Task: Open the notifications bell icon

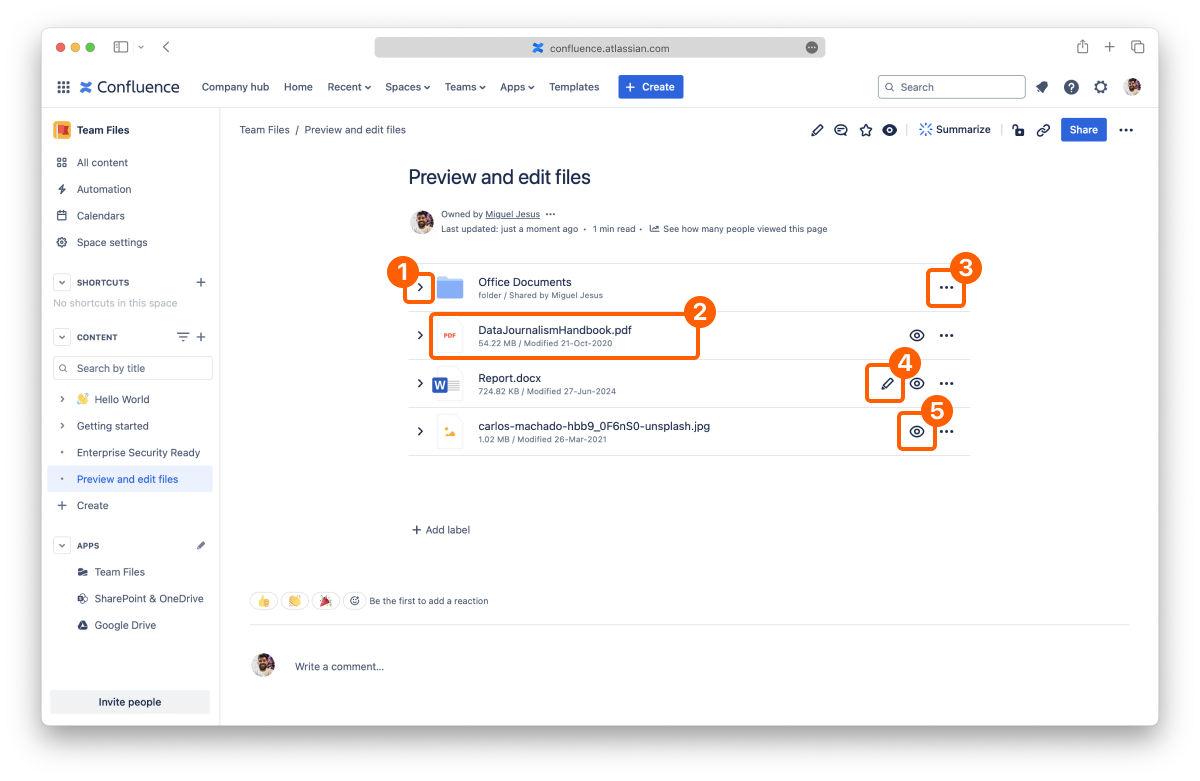Action: click(x=1042, y=87)
